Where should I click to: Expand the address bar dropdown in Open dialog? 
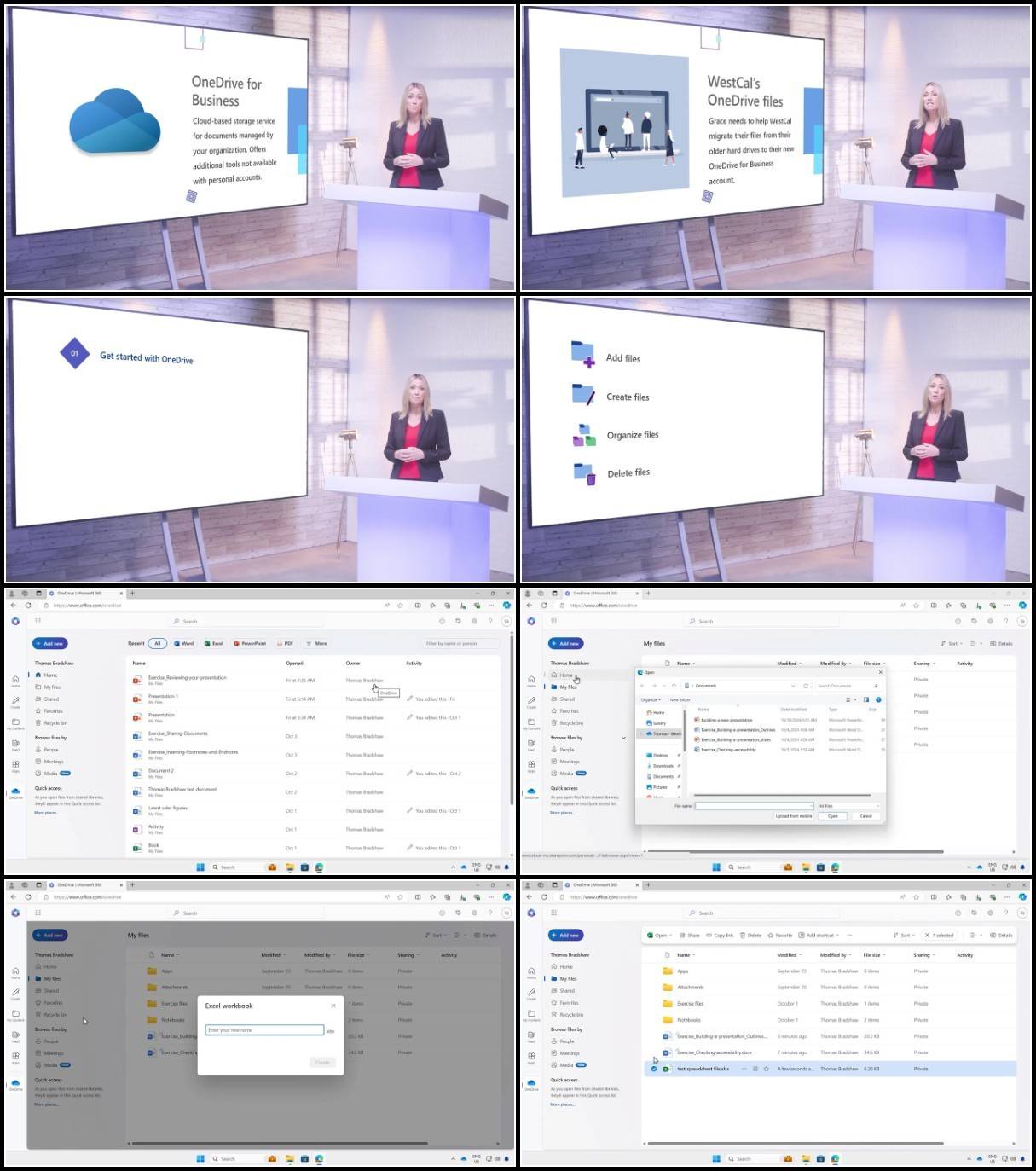[793, 686]
